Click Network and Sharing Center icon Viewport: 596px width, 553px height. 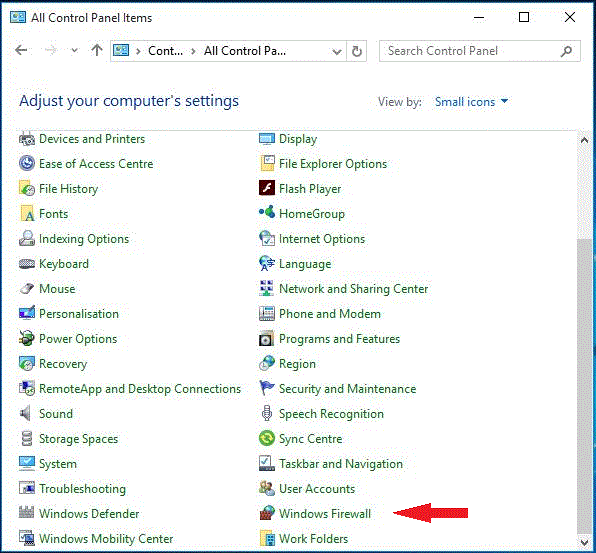(x=267, y=288)
